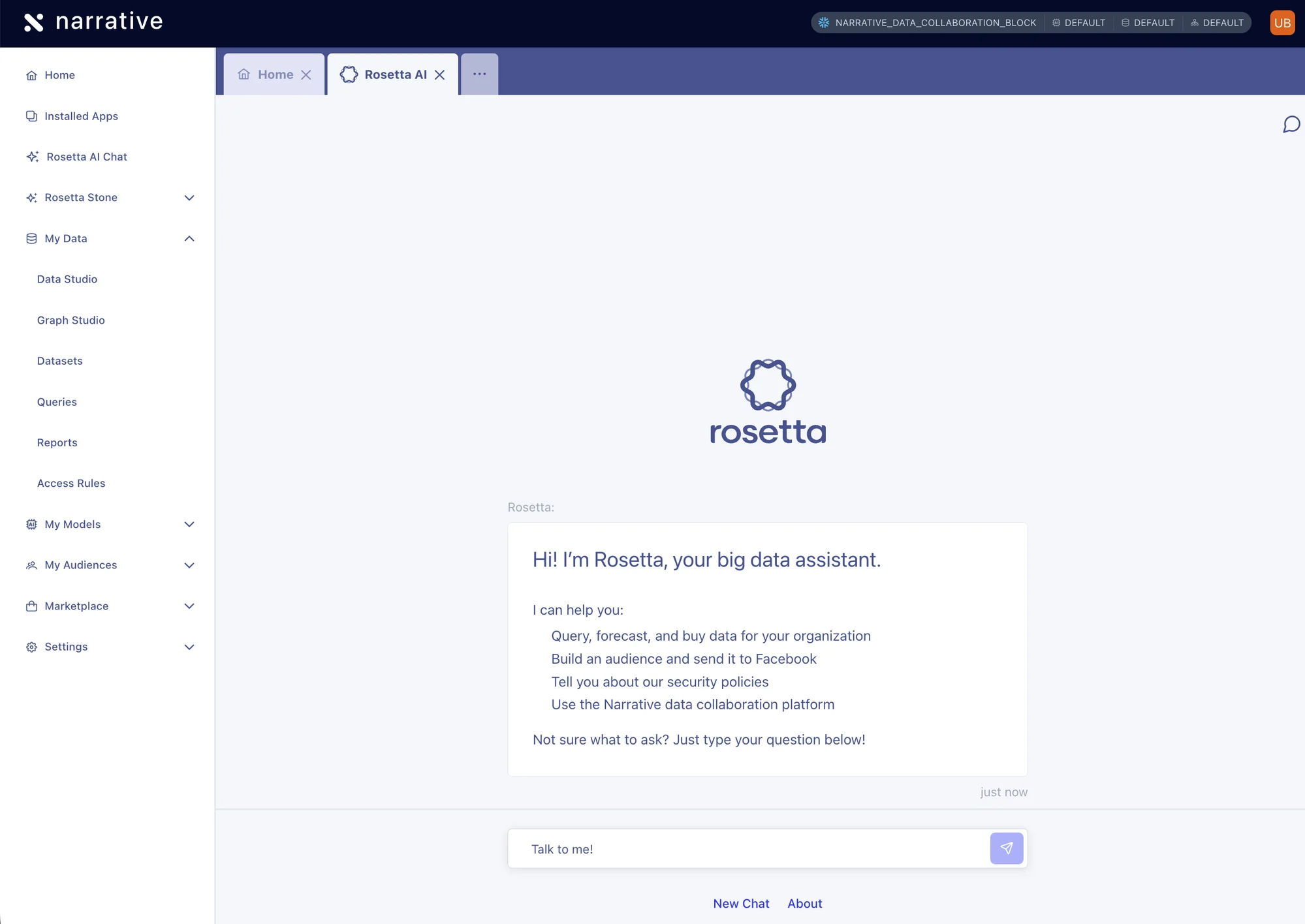Click the 'just now' timestamp

(x=1003, y=792)
